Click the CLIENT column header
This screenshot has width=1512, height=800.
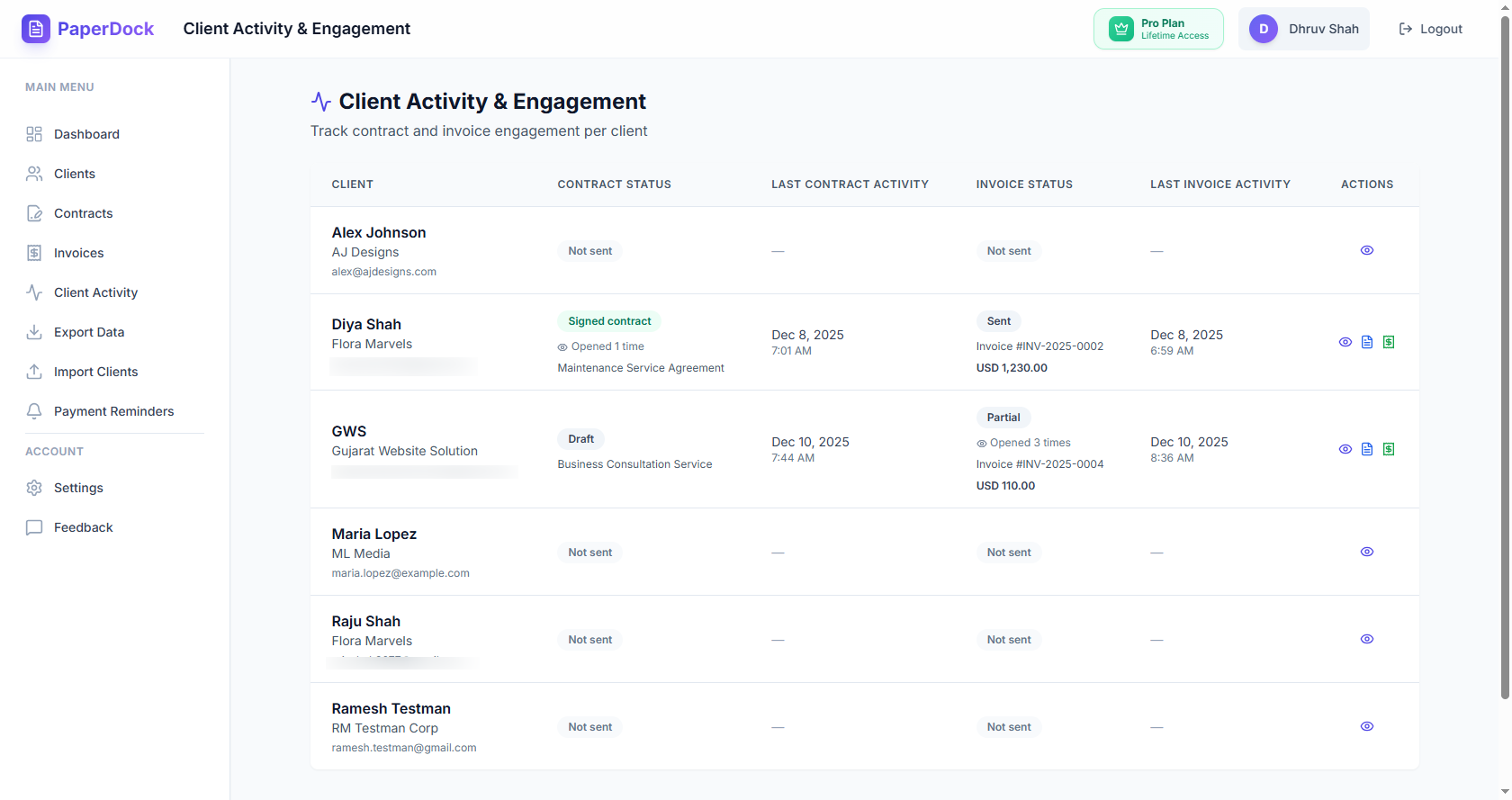(353, 184)
